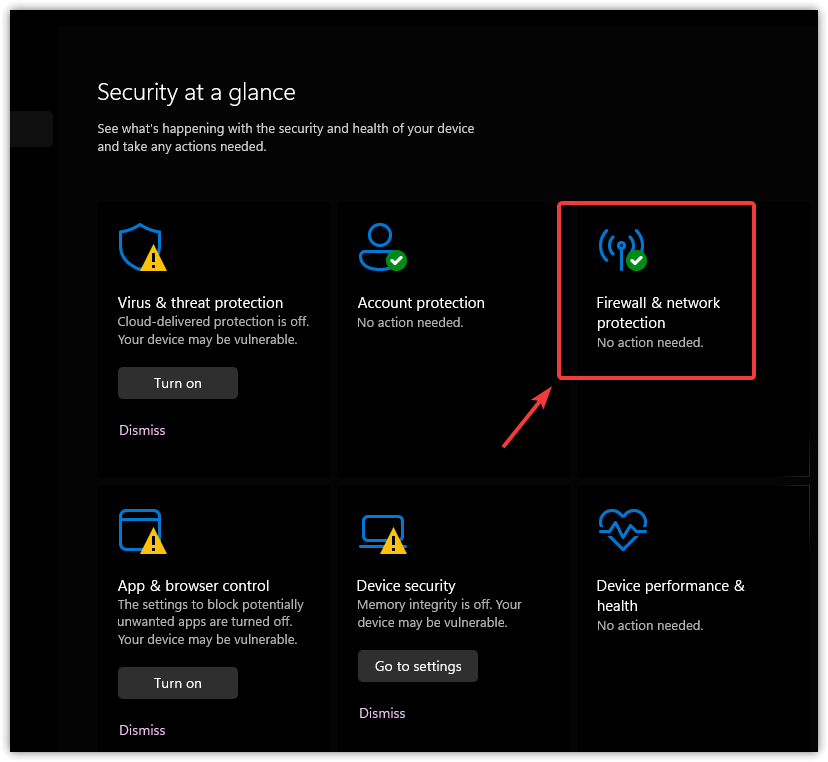This screenshot has height=762, width=828.
Task: Turn on App & browser control
Action: click(178, 683)
